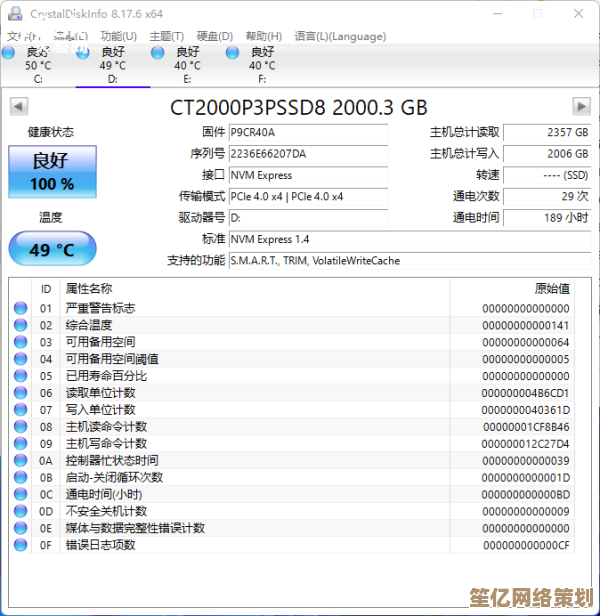Select drive D: status circle icon
The height and width of the screenshot is (616, 600).
click(83, 53)
